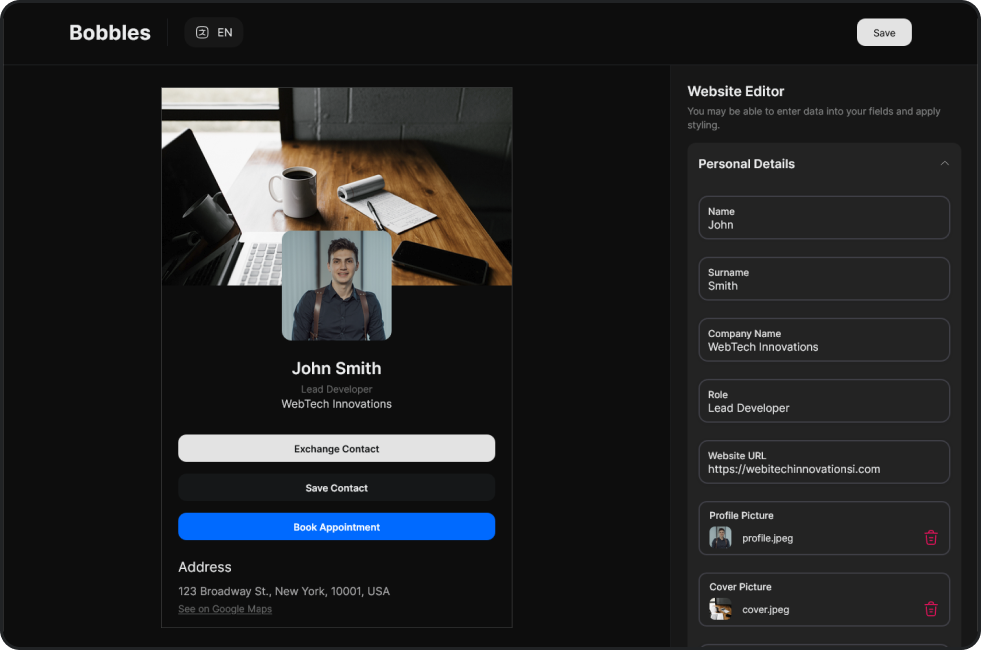The height and width of the screenshot is (650, 981).
Task: Edit the Role field Lead Developer
Action: coord(823,401)
